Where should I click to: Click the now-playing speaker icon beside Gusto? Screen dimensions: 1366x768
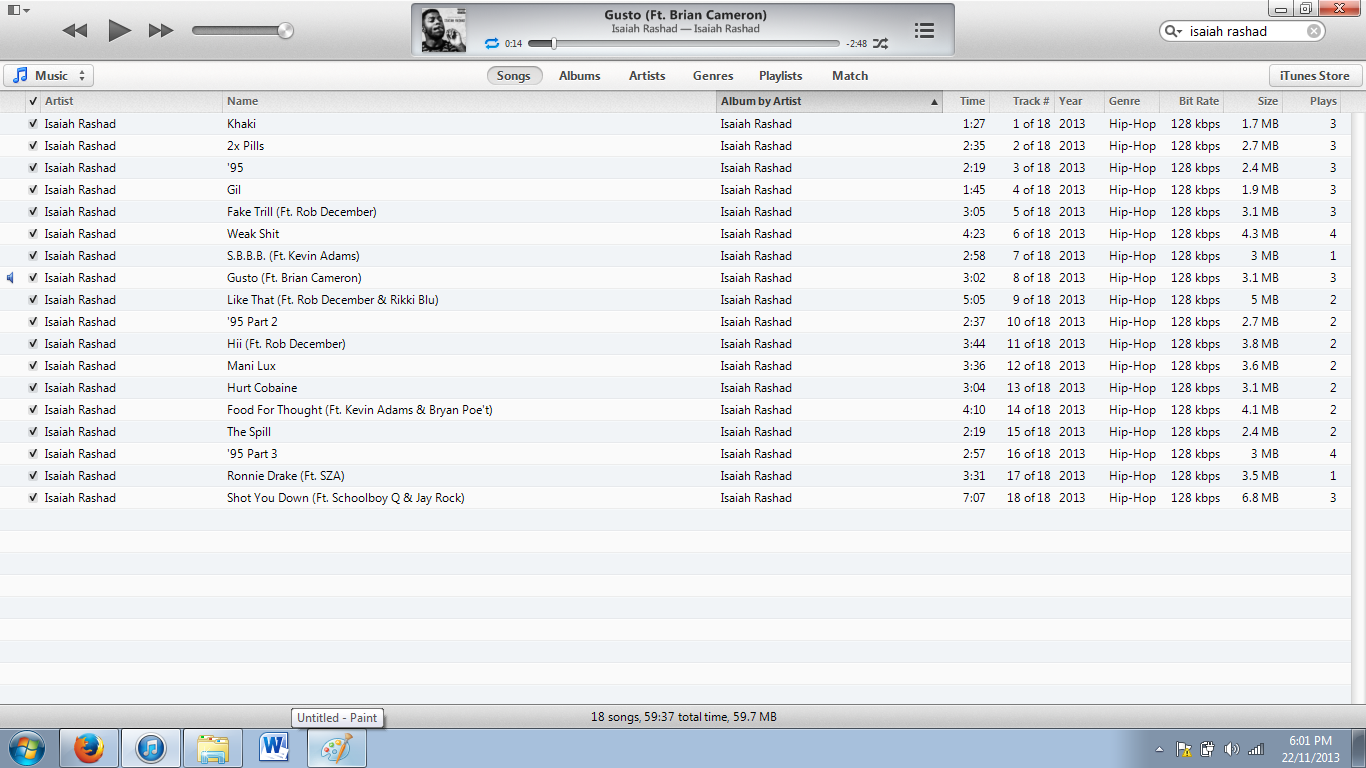[11, 278]
